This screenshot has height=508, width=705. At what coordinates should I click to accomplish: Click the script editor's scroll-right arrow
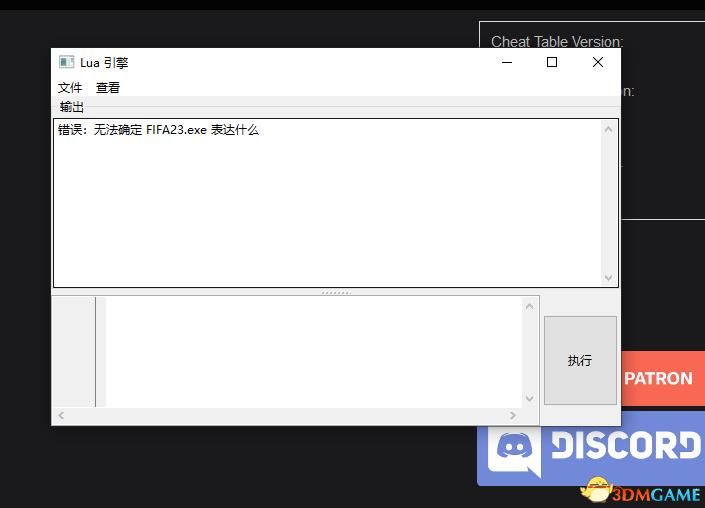tap(514, 415)
